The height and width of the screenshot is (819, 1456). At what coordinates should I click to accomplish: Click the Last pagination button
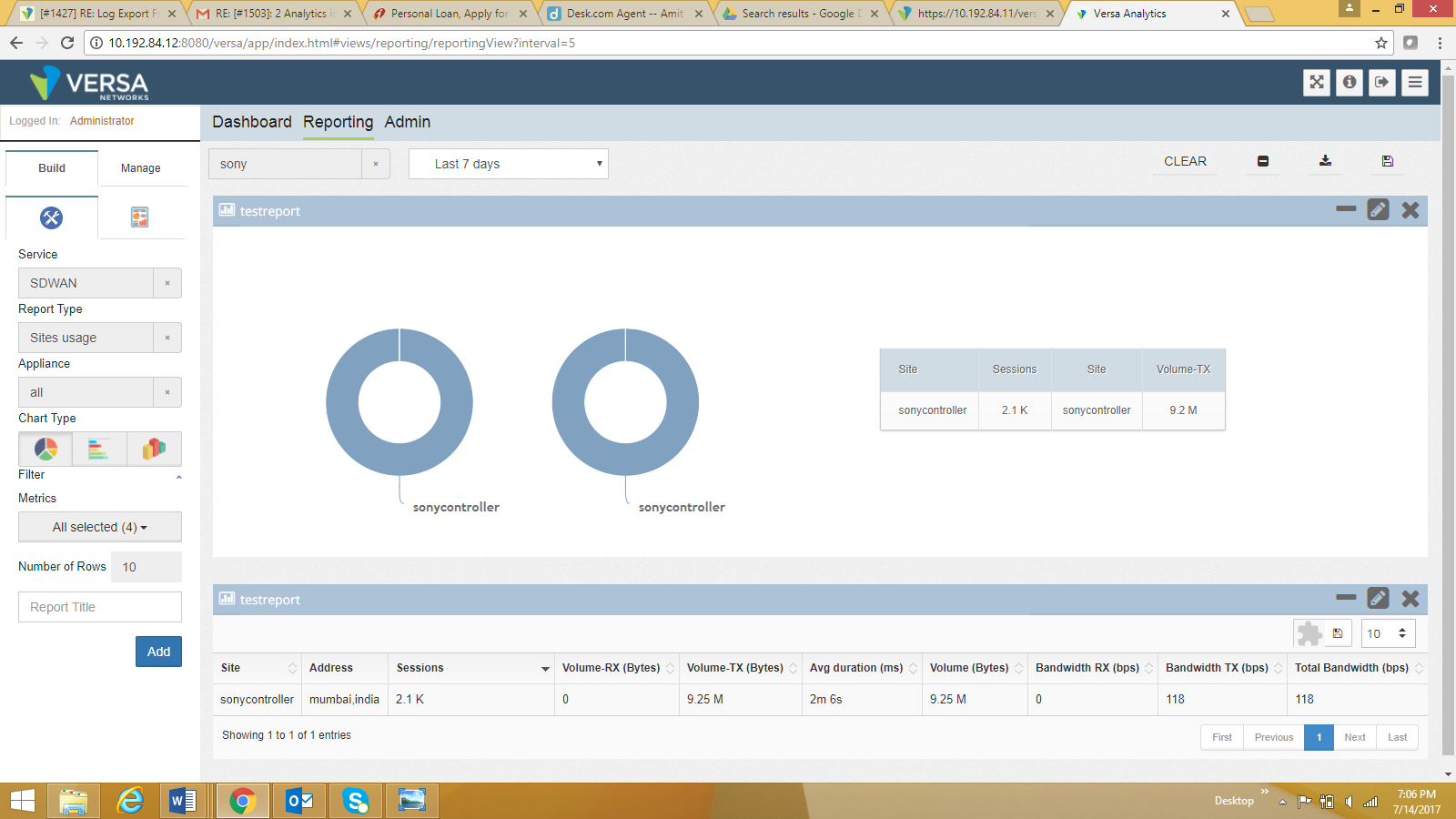[x=1398, y=737]
